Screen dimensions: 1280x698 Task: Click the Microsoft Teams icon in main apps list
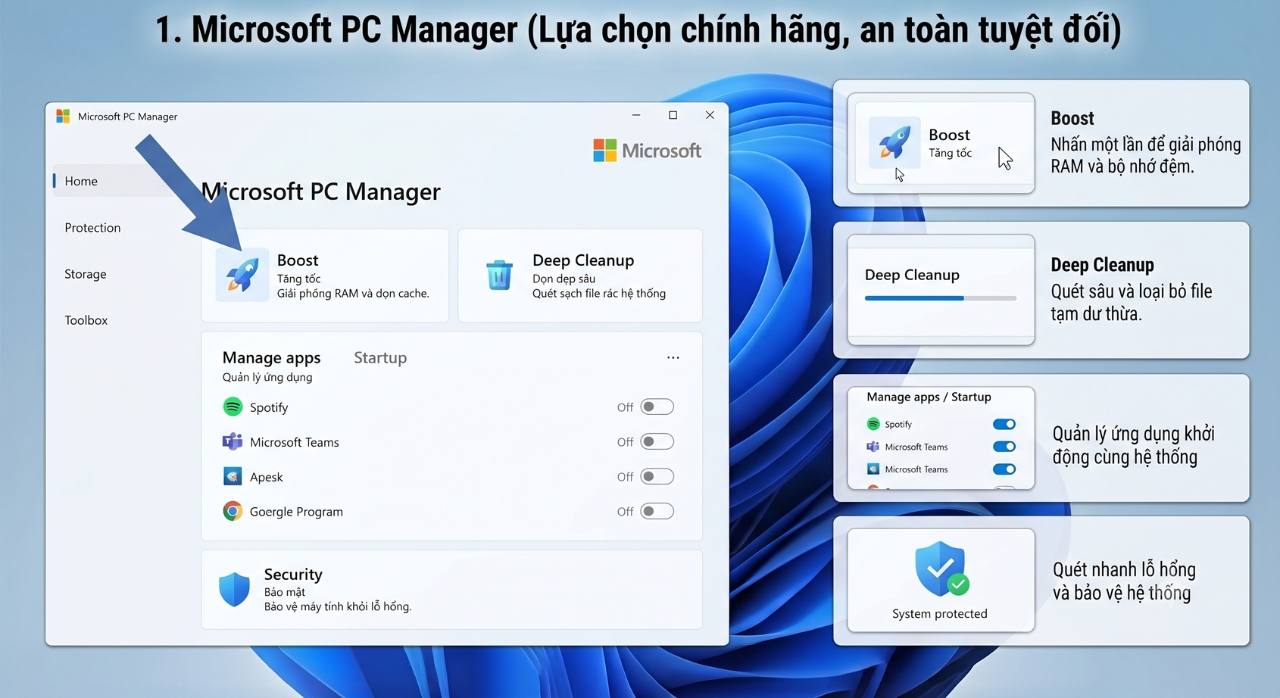232,442
